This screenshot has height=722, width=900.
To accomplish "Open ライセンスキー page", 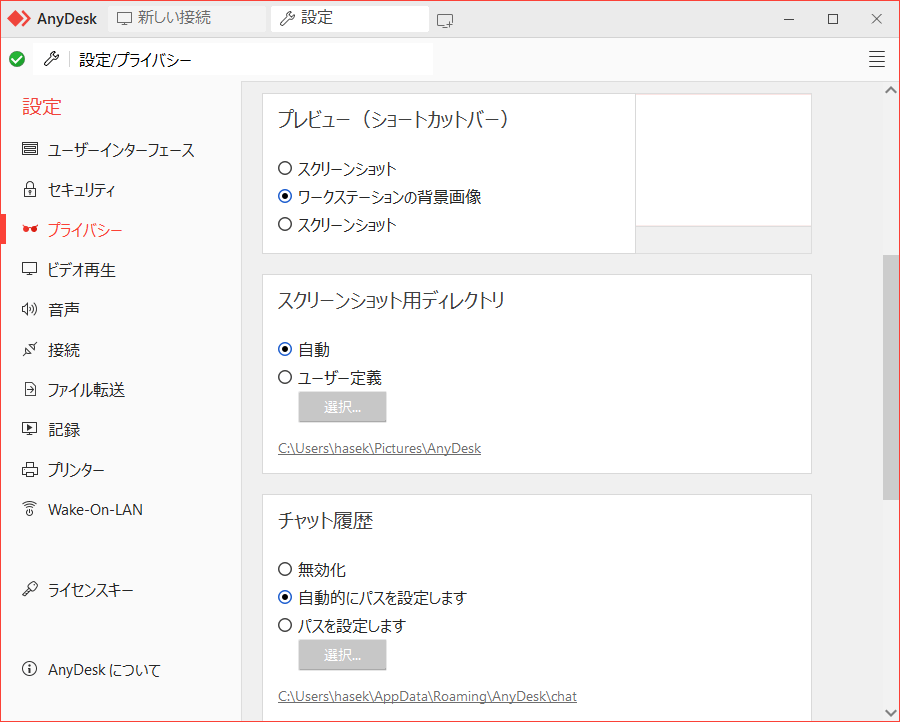I will 91,589.
